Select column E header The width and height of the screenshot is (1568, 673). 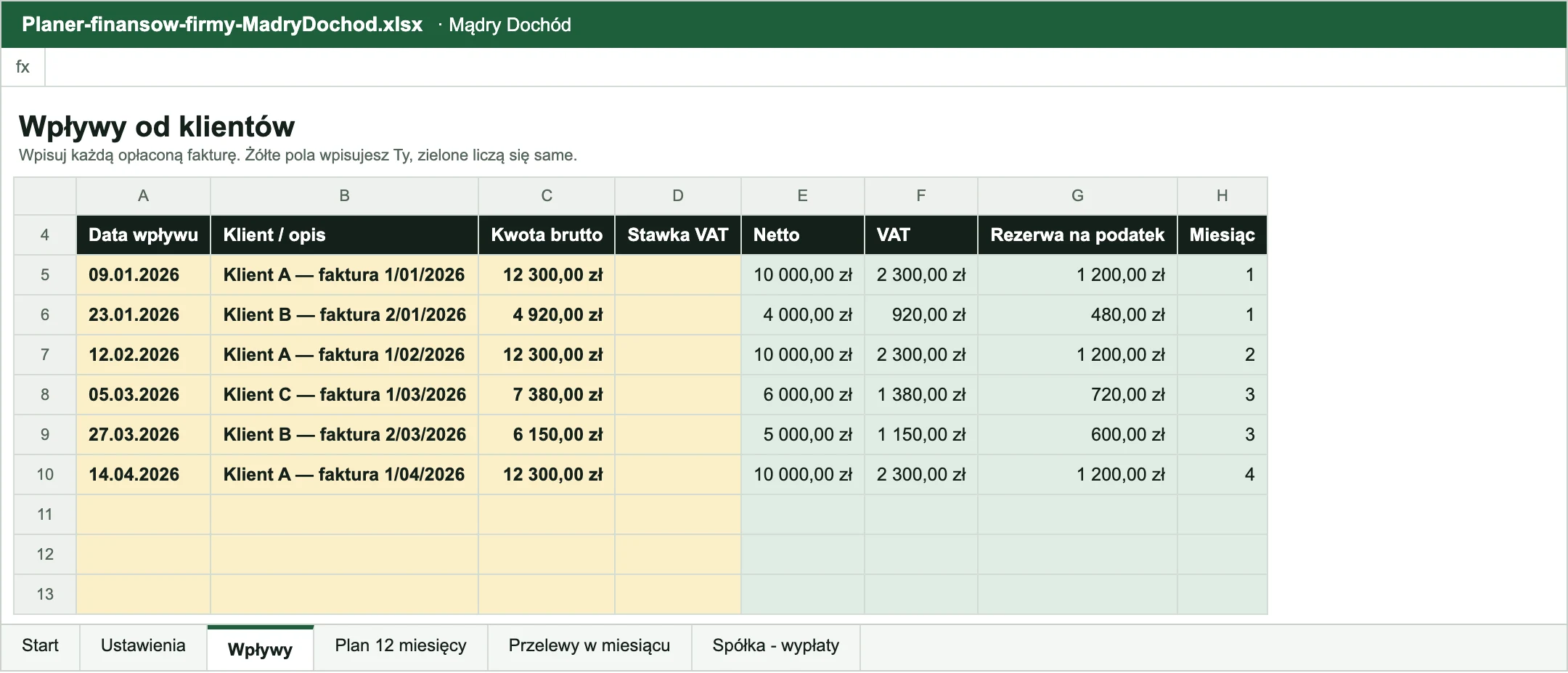803,195
